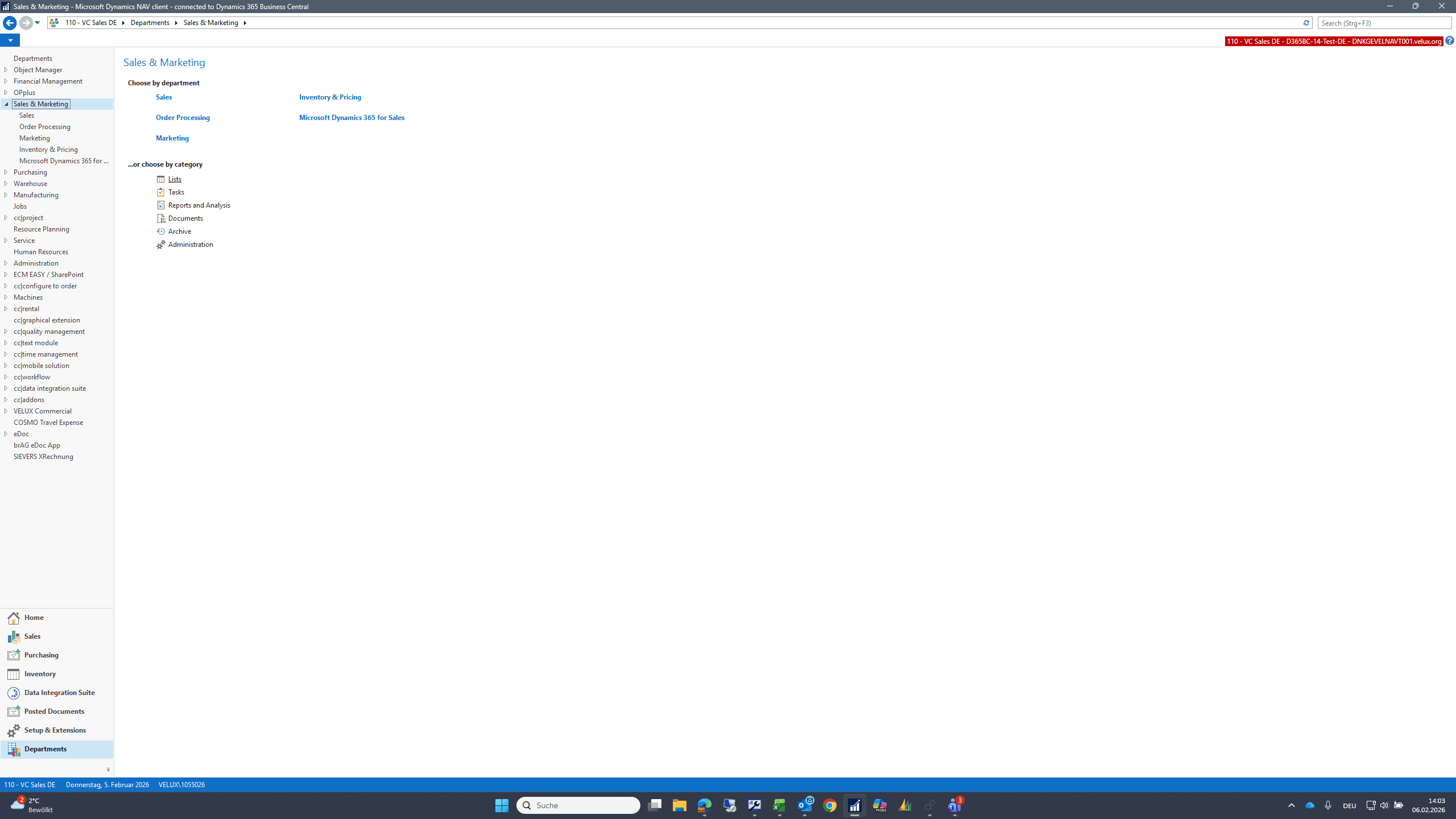Click the Administration gears icon
The image size is (1456, 819).
point(161,245)
